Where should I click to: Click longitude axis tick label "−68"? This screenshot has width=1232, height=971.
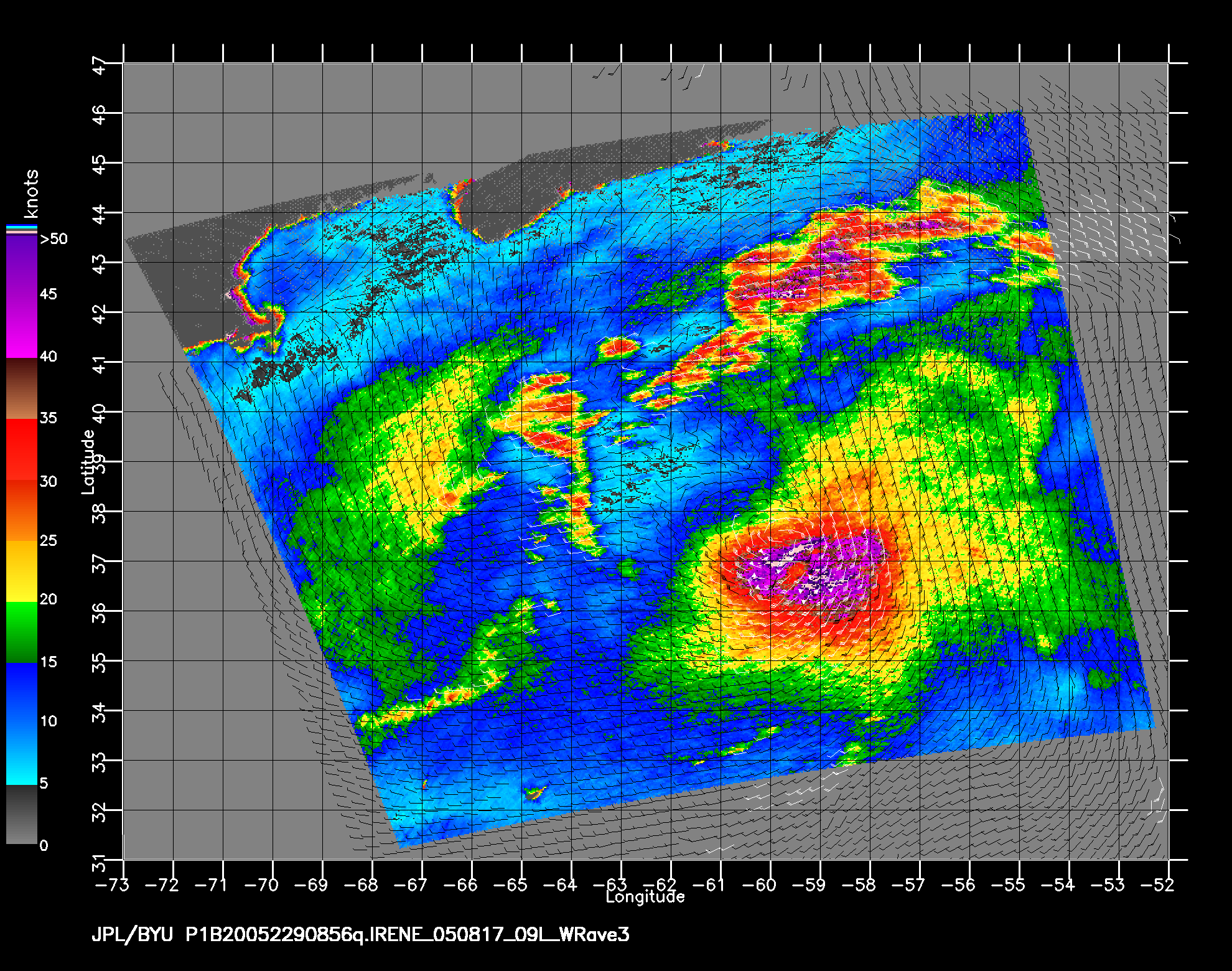(x=361, y=884)
